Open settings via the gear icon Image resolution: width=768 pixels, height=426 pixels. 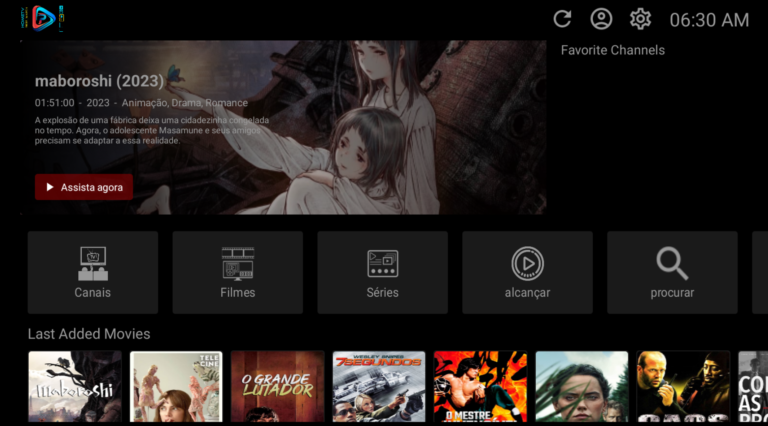pyautogui.click(x=640, y=19)
